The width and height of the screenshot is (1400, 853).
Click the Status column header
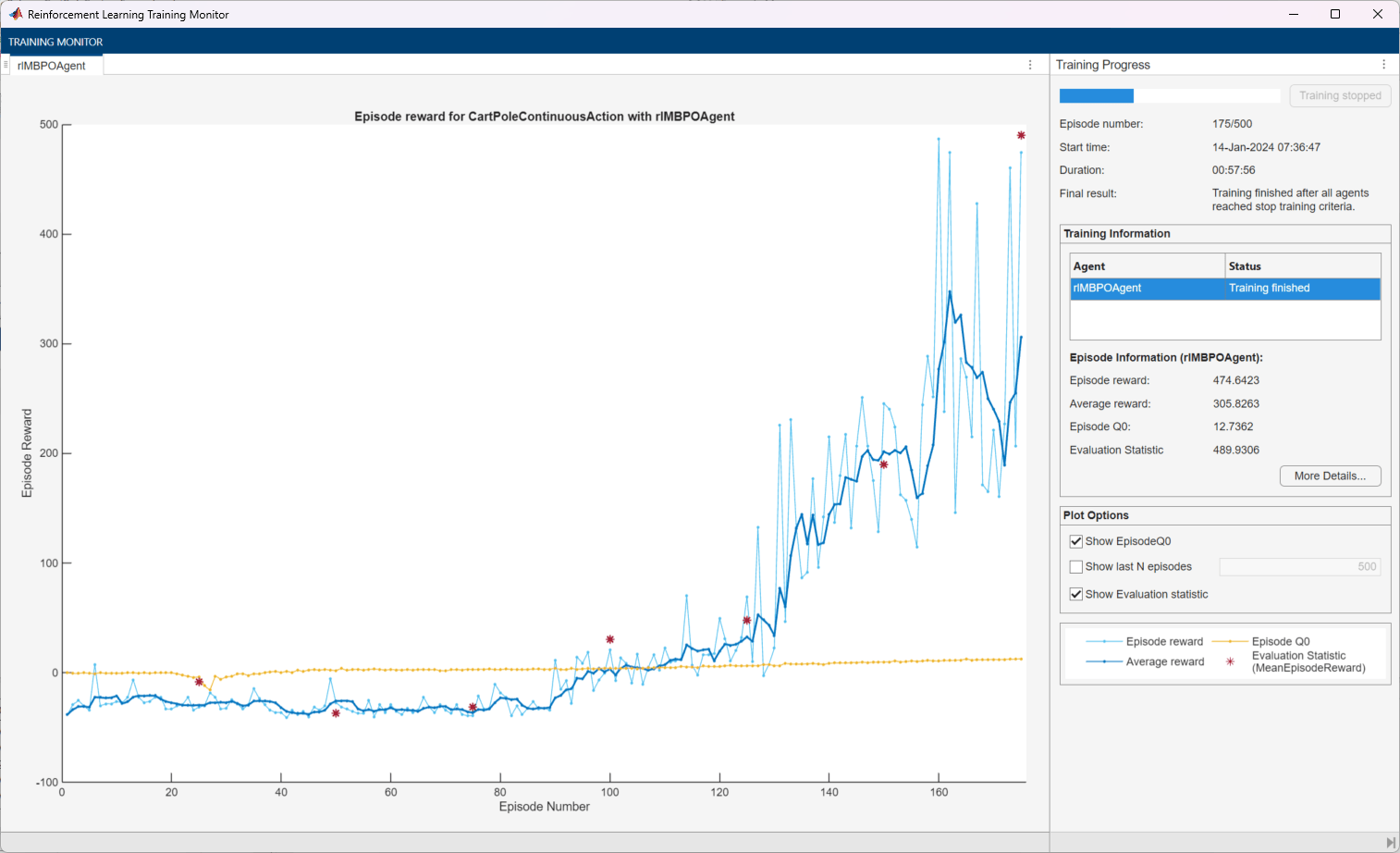click(1303, 266)
